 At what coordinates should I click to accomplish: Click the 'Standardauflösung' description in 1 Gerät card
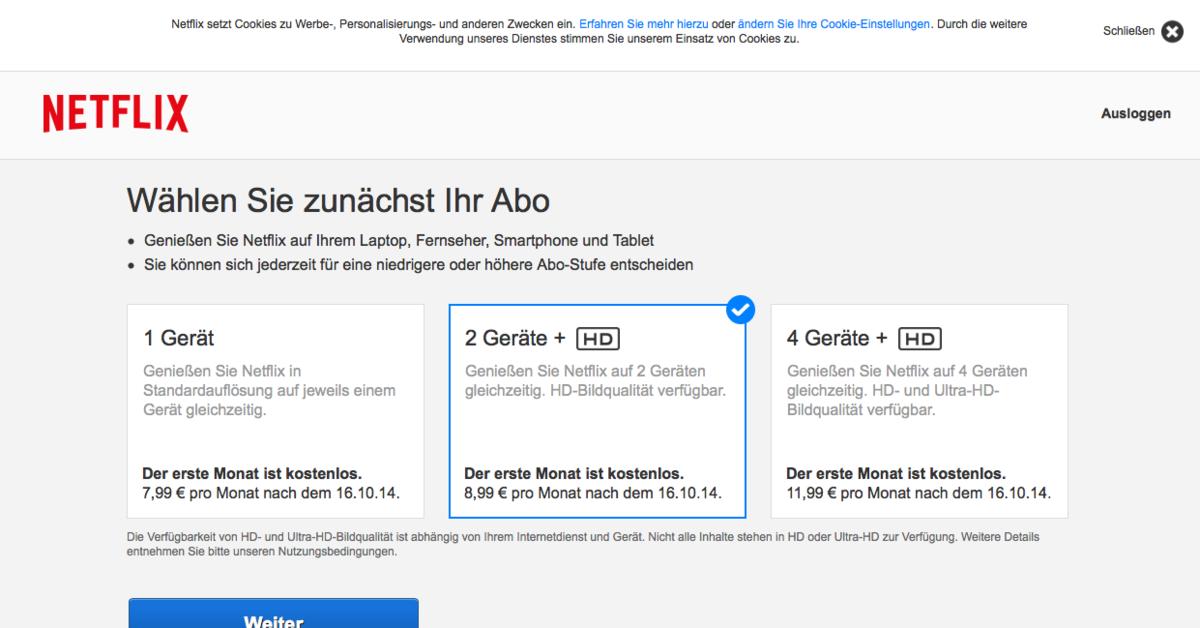click(x=270, y=390)
